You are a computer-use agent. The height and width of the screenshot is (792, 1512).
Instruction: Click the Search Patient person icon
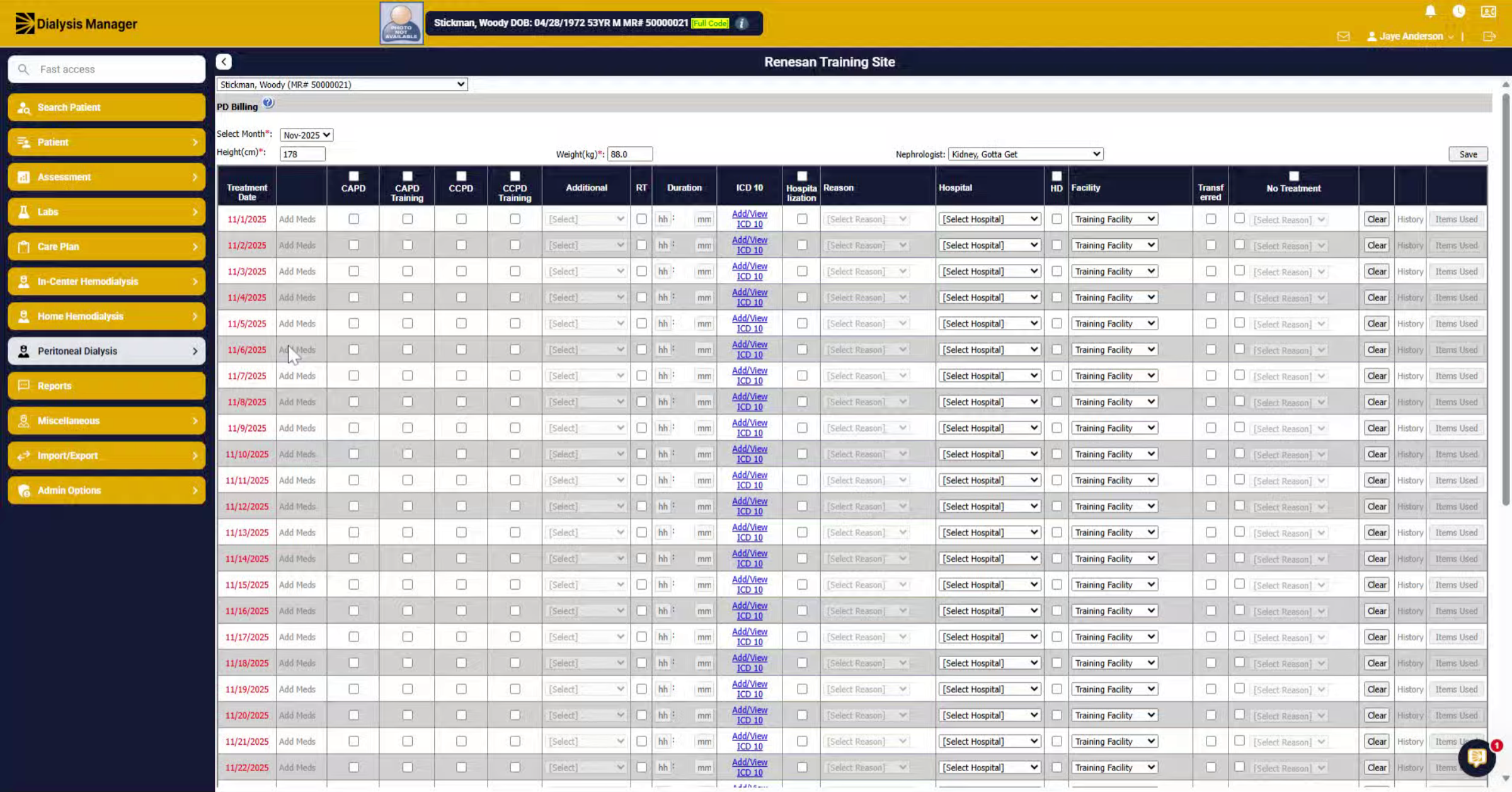coord(24,108)
